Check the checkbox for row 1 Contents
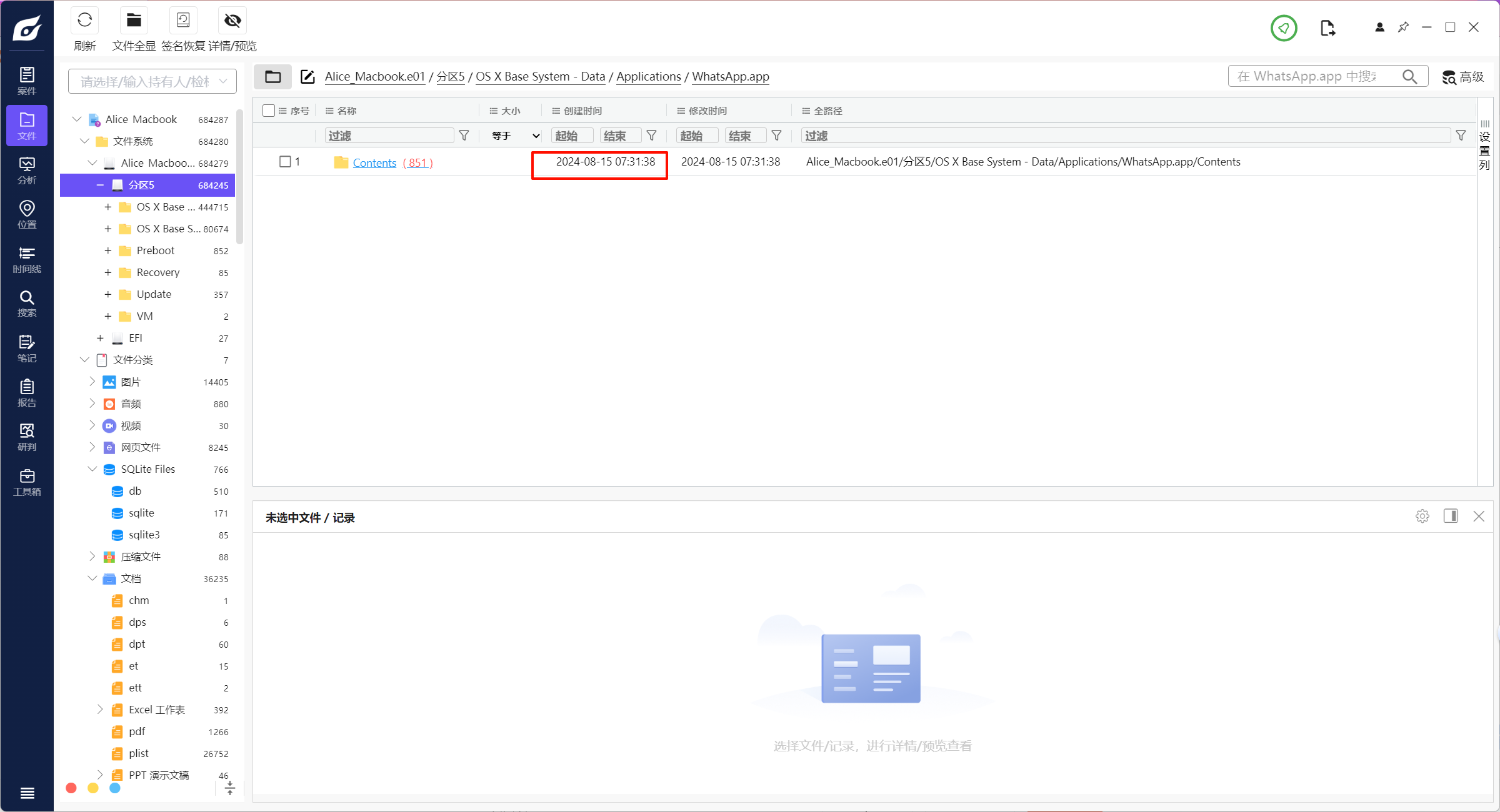This screenshot has width=1500, height=812. coord(285,162)
